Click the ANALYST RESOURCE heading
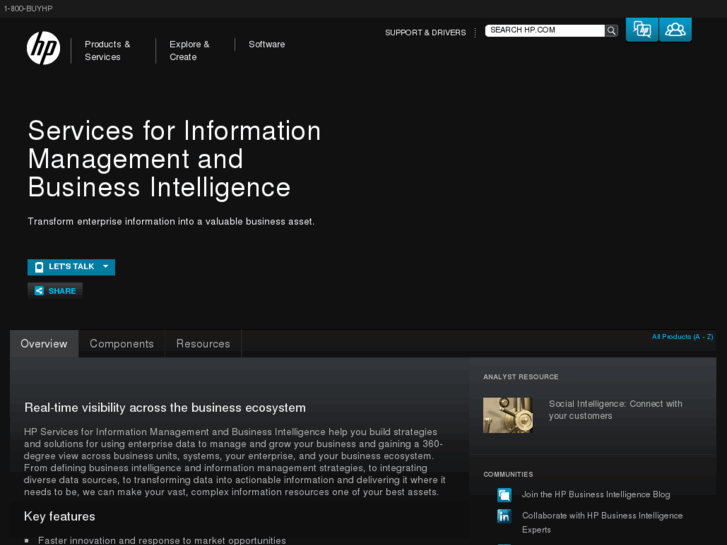The width and height of the screenshot is (727, 545). tap(521, 377)
